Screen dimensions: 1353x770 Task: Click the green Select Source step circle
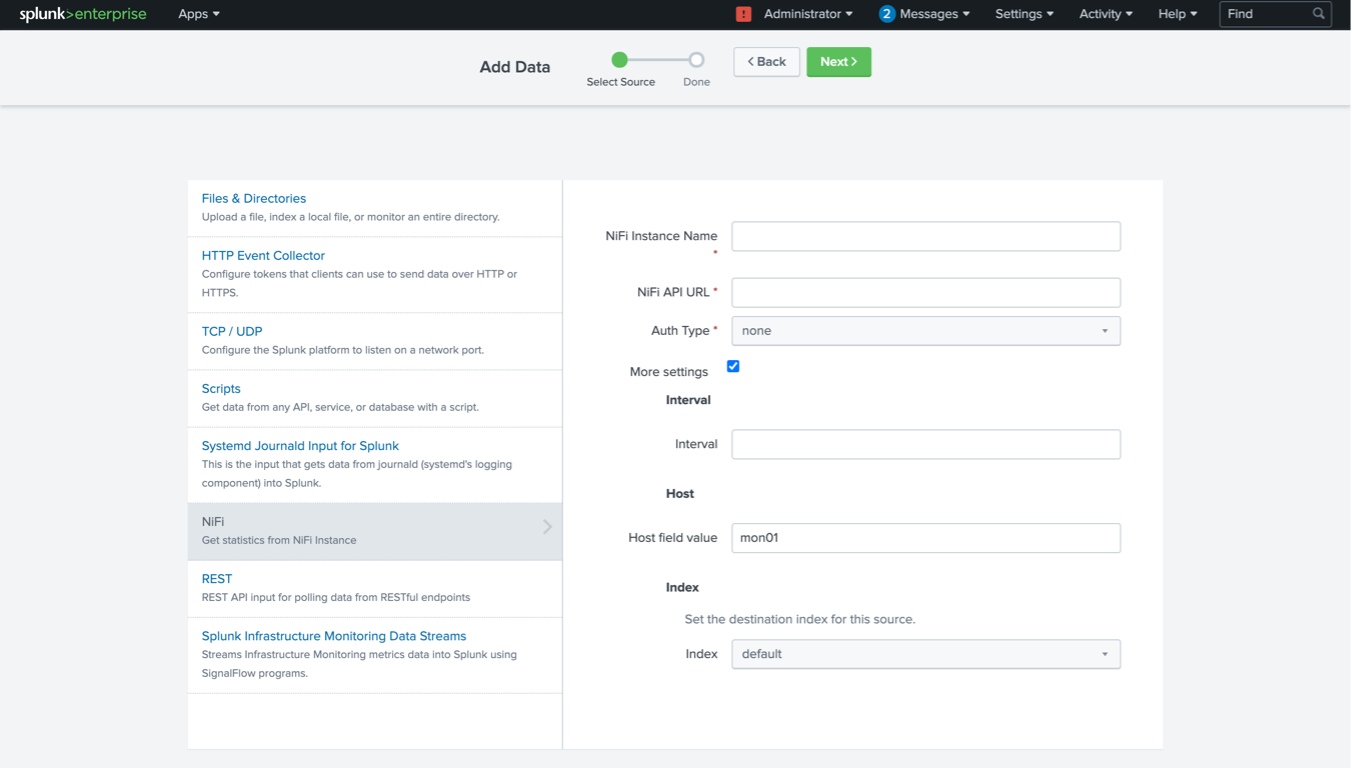point(620,60)
